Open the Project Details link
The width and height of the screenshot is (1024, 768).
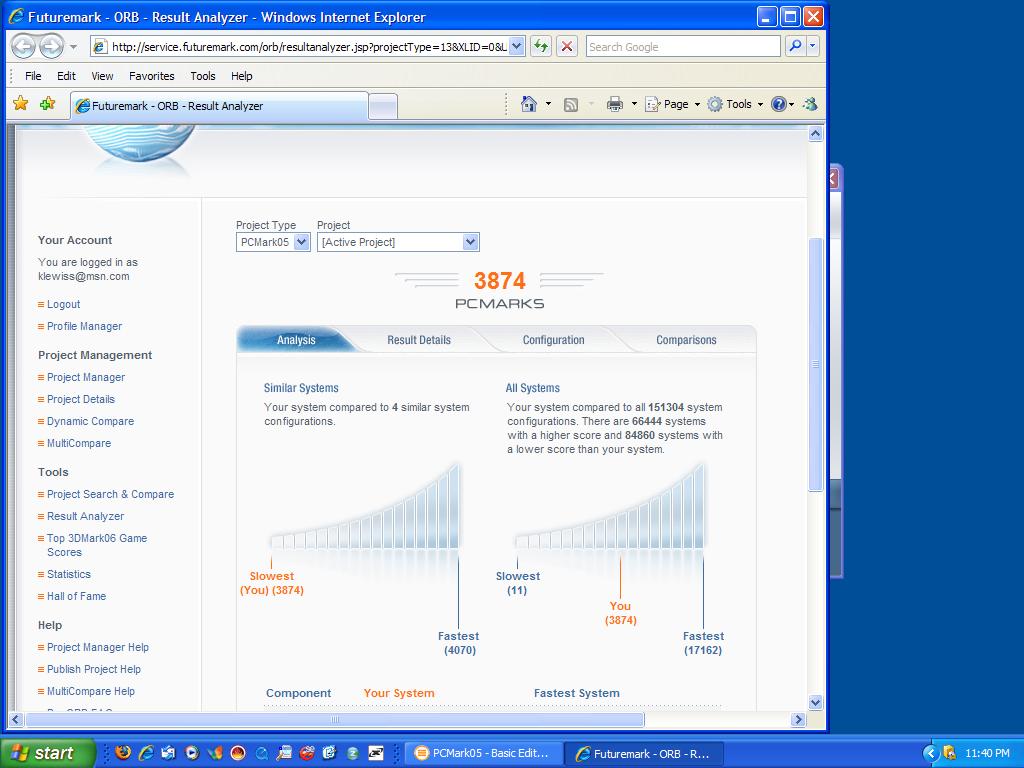(80, 399)
